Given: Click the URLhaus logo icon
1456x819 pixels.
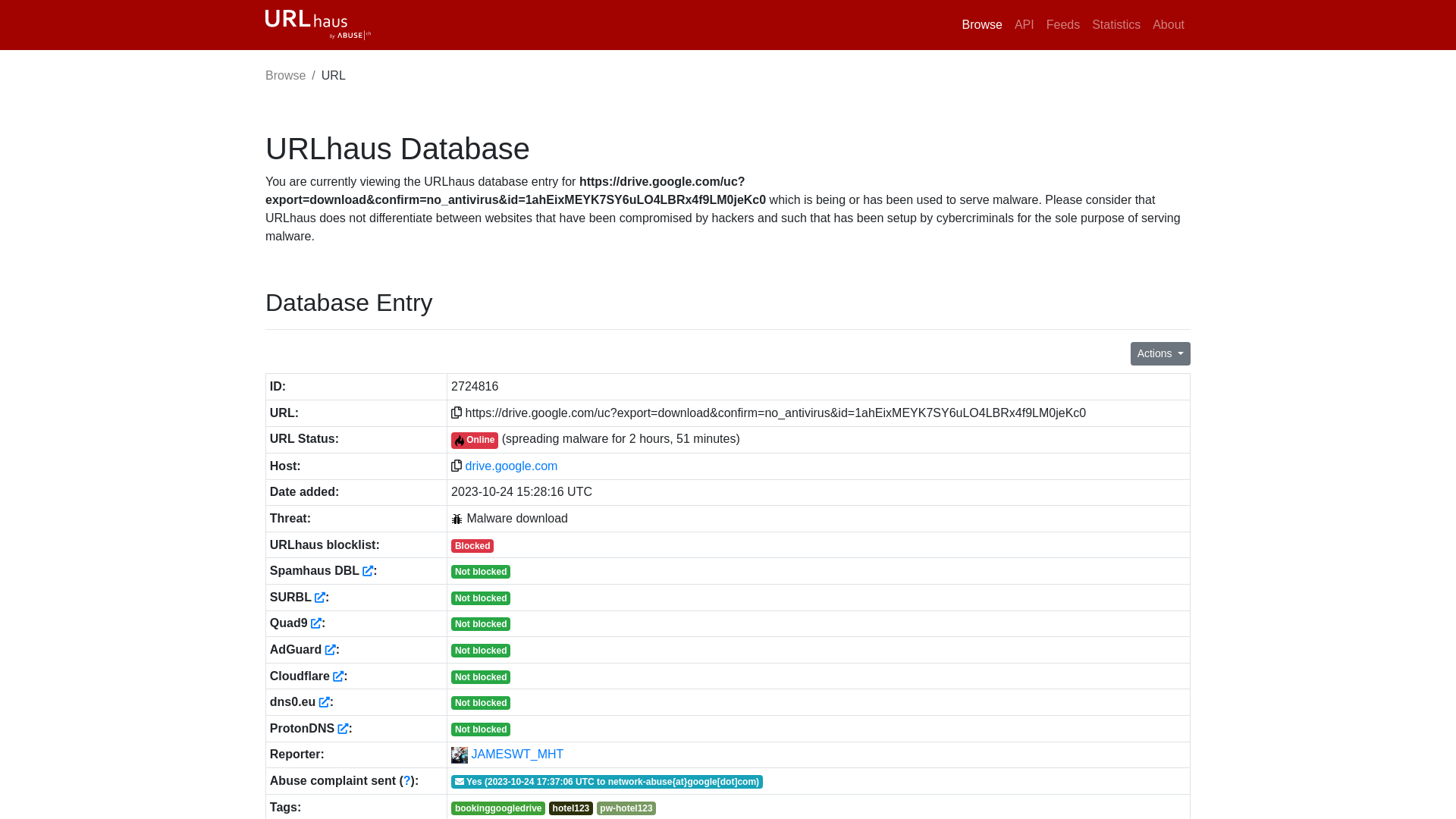Looking at the screenshot, I should tap(318, 25).
